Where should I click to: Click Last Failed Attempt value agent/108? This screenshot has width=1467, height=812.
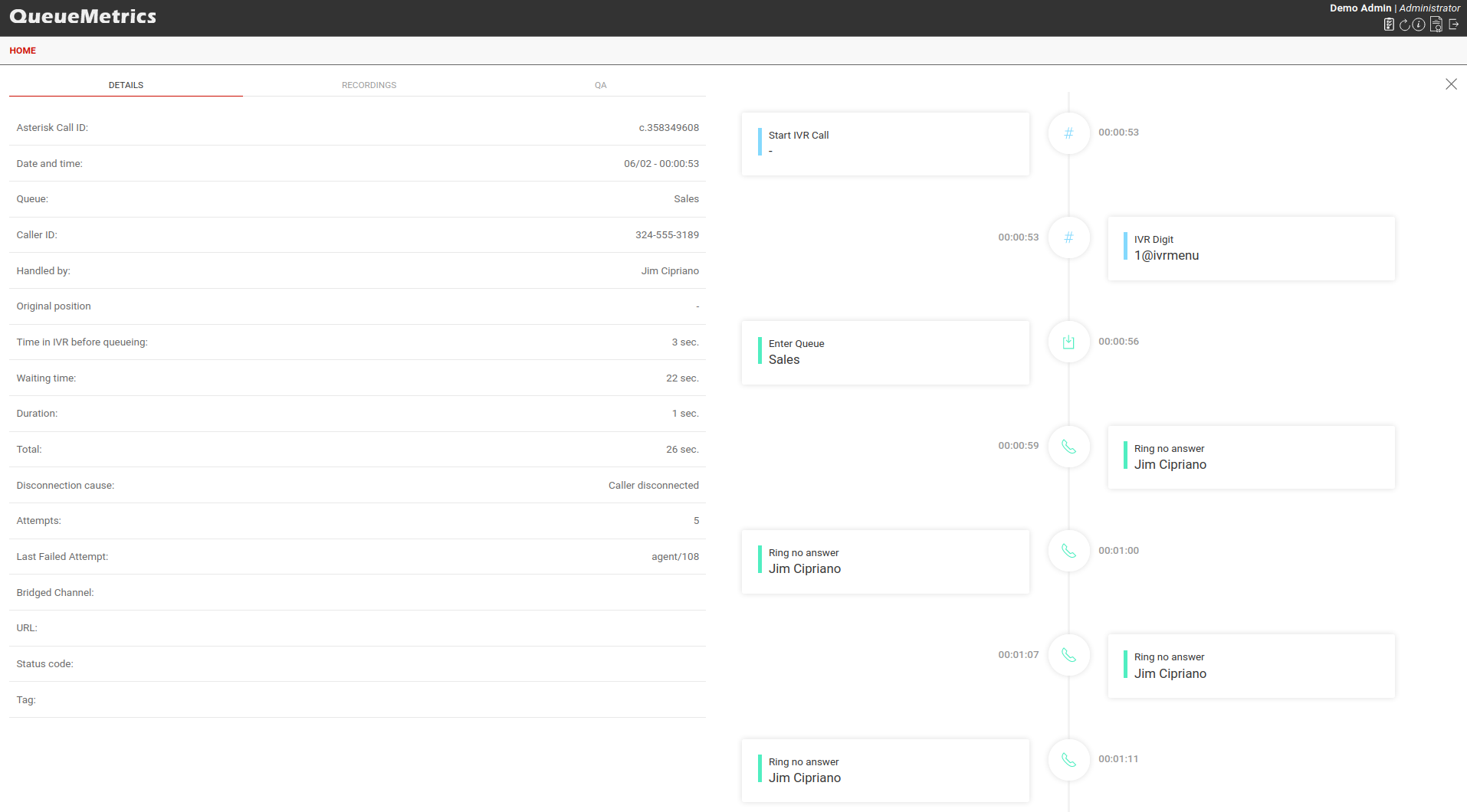tap(674, 557)
